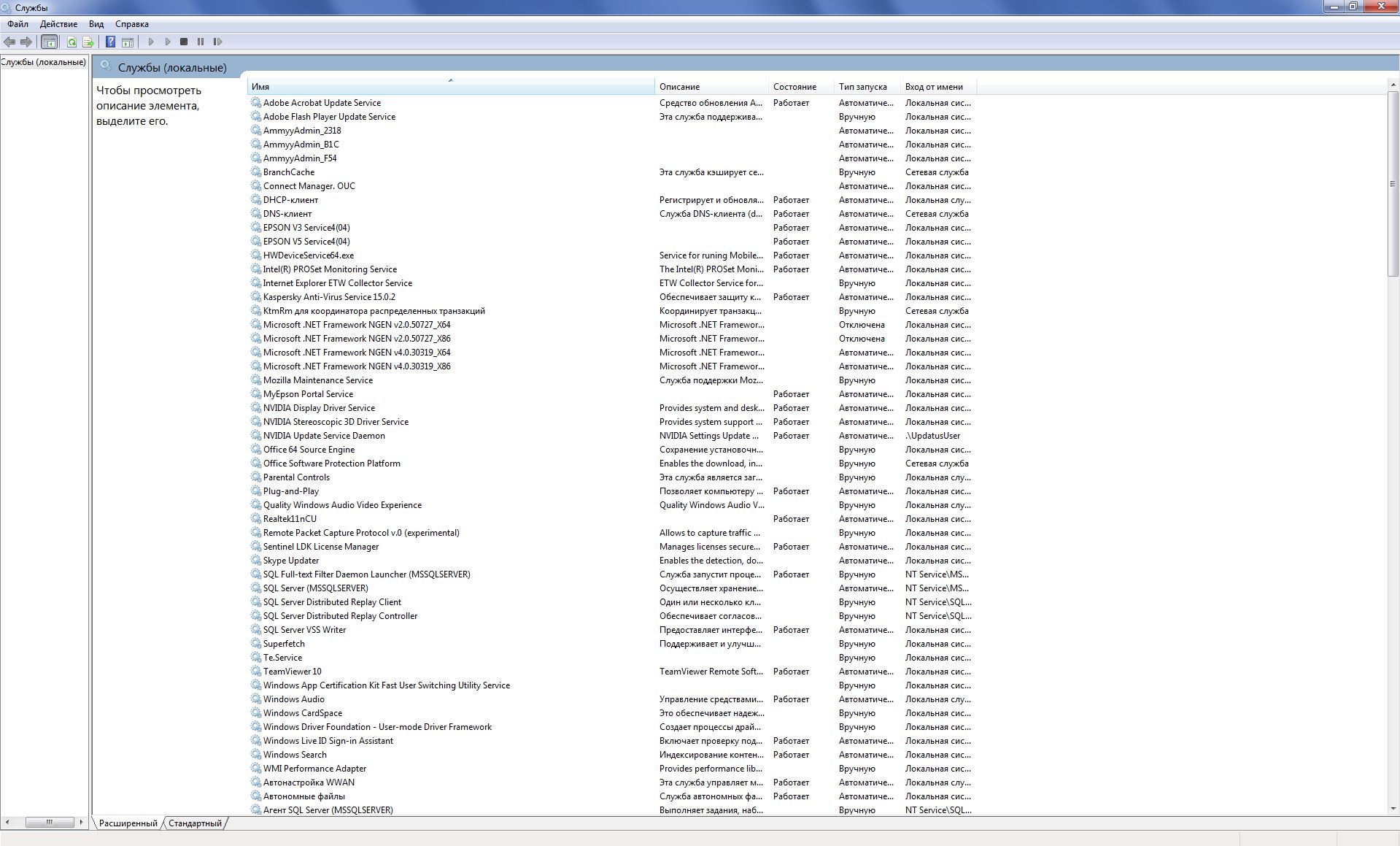Open the Файл menu
The height and width of the screenshot is (846, 1400).
click(x=18, y=24)
